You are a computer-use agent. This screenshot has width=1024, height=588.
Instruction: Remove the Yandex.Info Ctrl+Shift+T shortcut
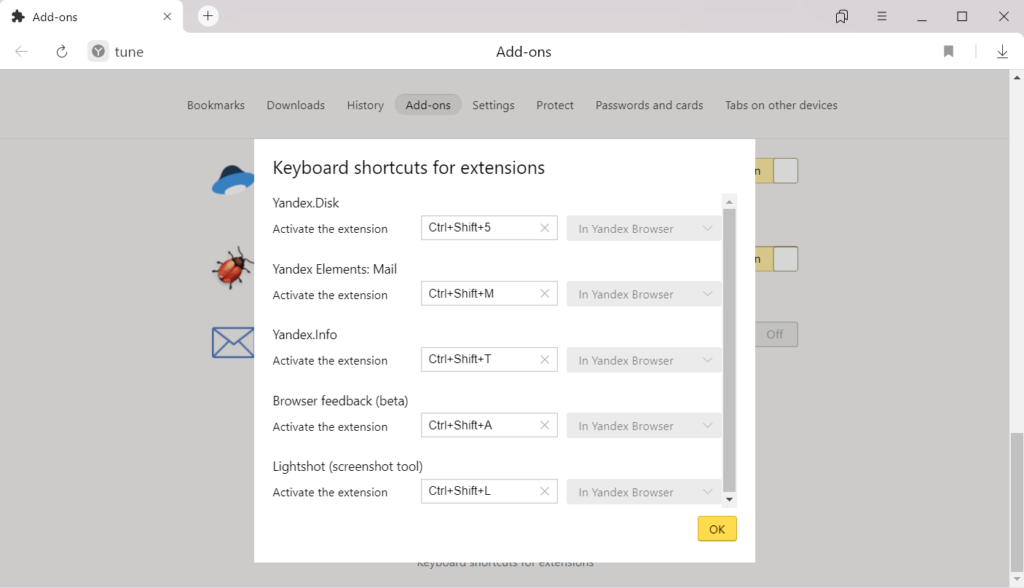544,360
